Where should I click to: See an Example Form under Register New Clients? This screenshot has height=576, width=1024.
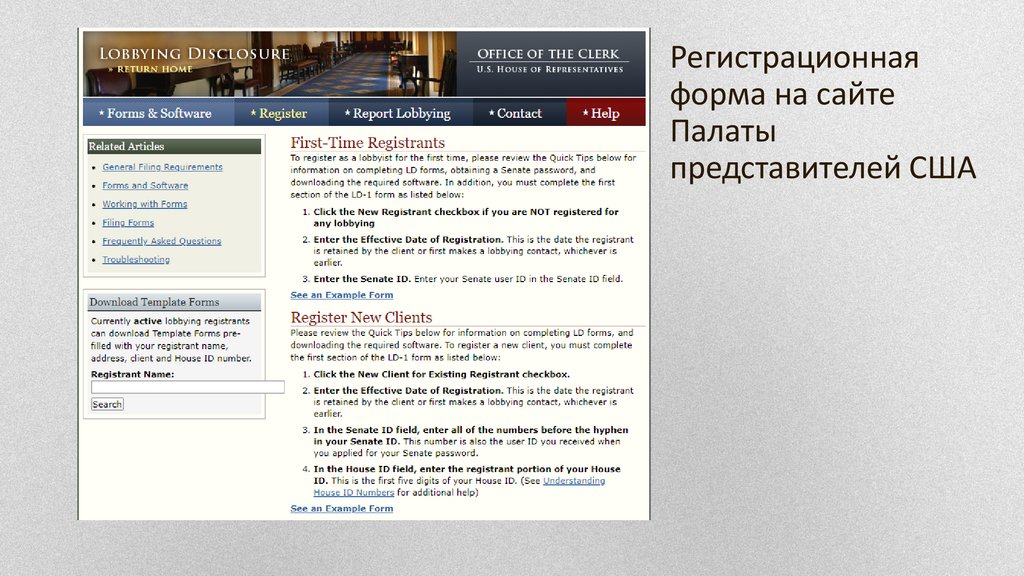[x=341, y=509]
